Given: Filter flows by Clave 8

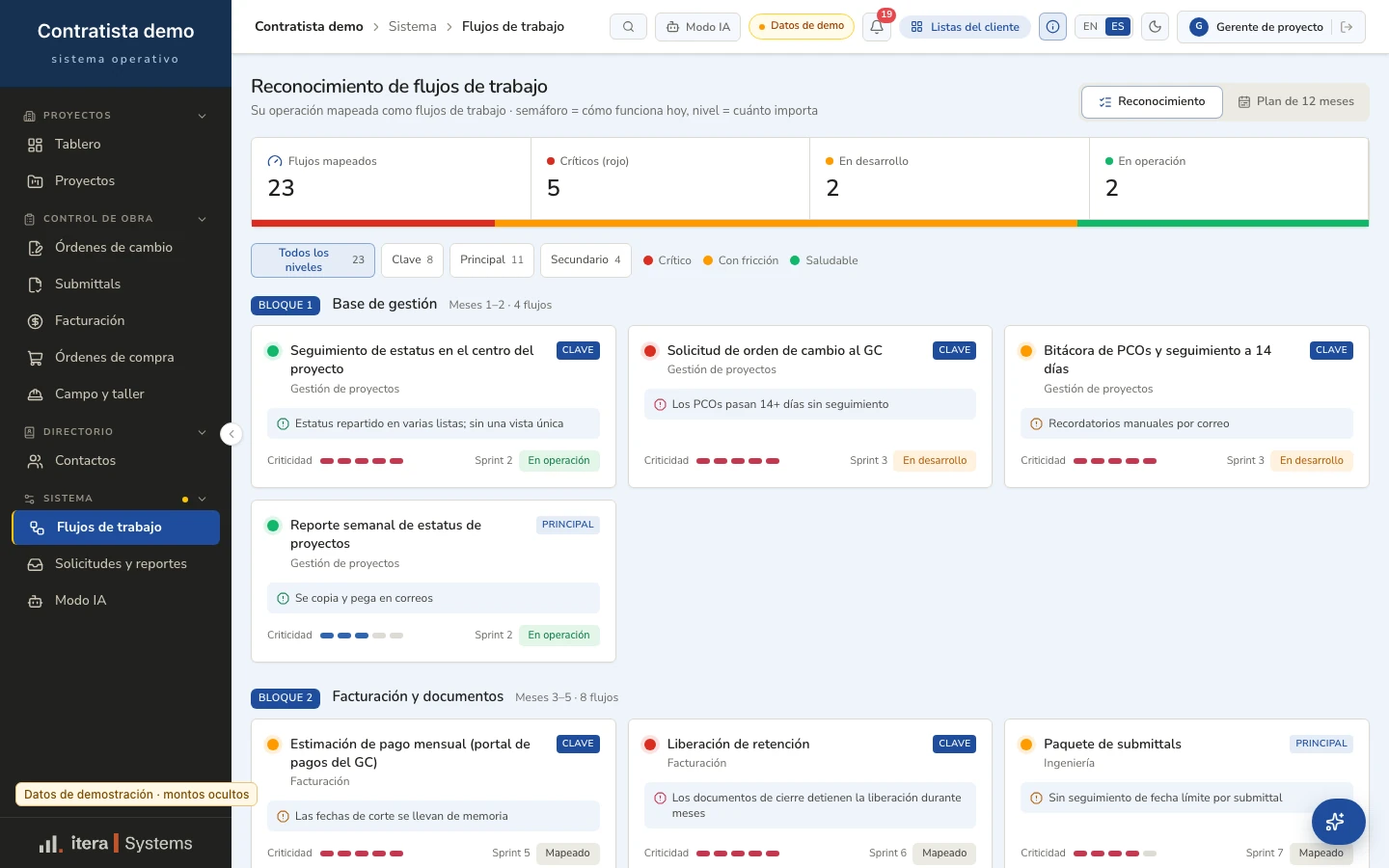Looking at the screenshot, I should (x=413, y=260).
